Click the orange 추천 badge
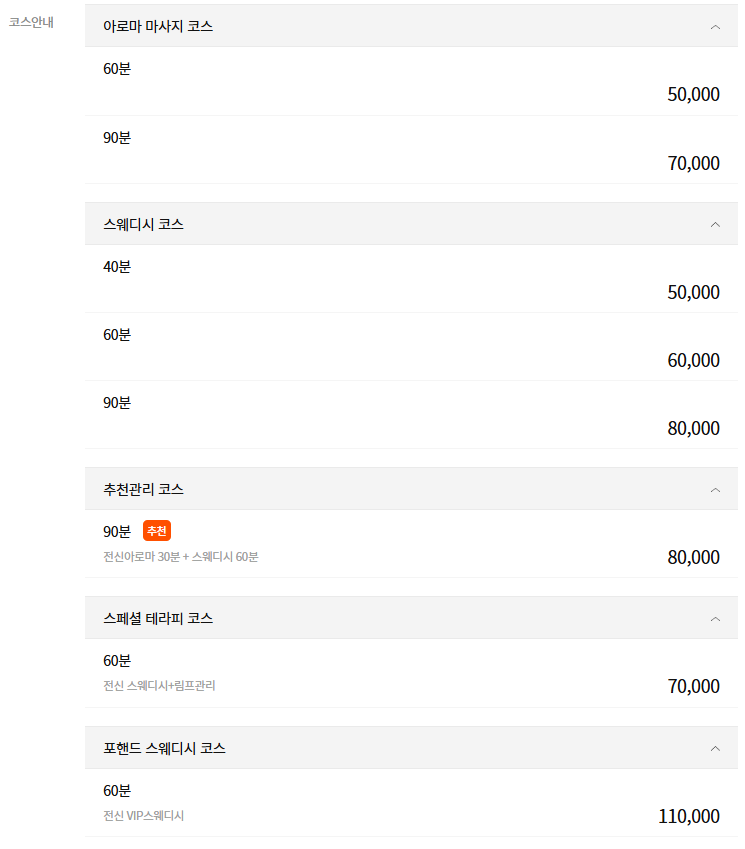The image size is (745, 849). click(157, 531)
